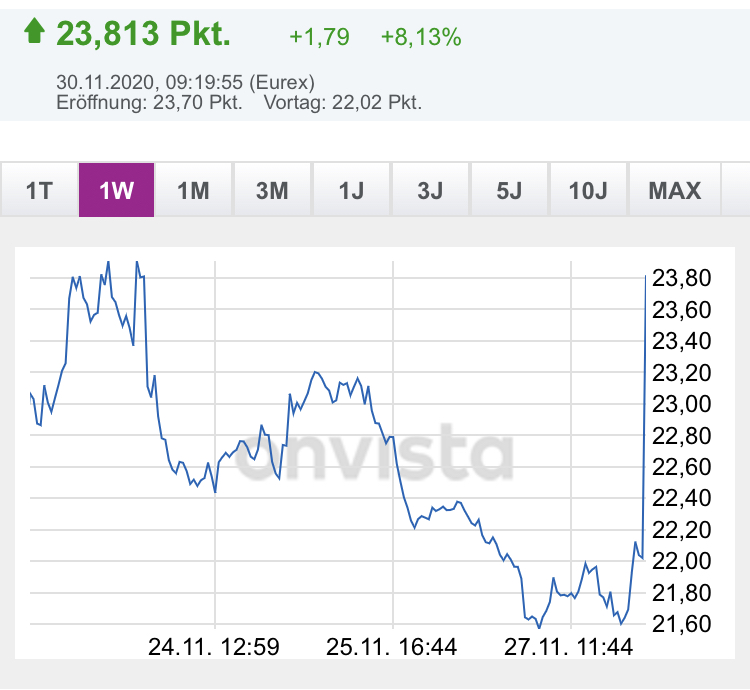This screenshot has height=690, width=750.
Task: Show the 1J yearly chart
Action: click(351, 190)
